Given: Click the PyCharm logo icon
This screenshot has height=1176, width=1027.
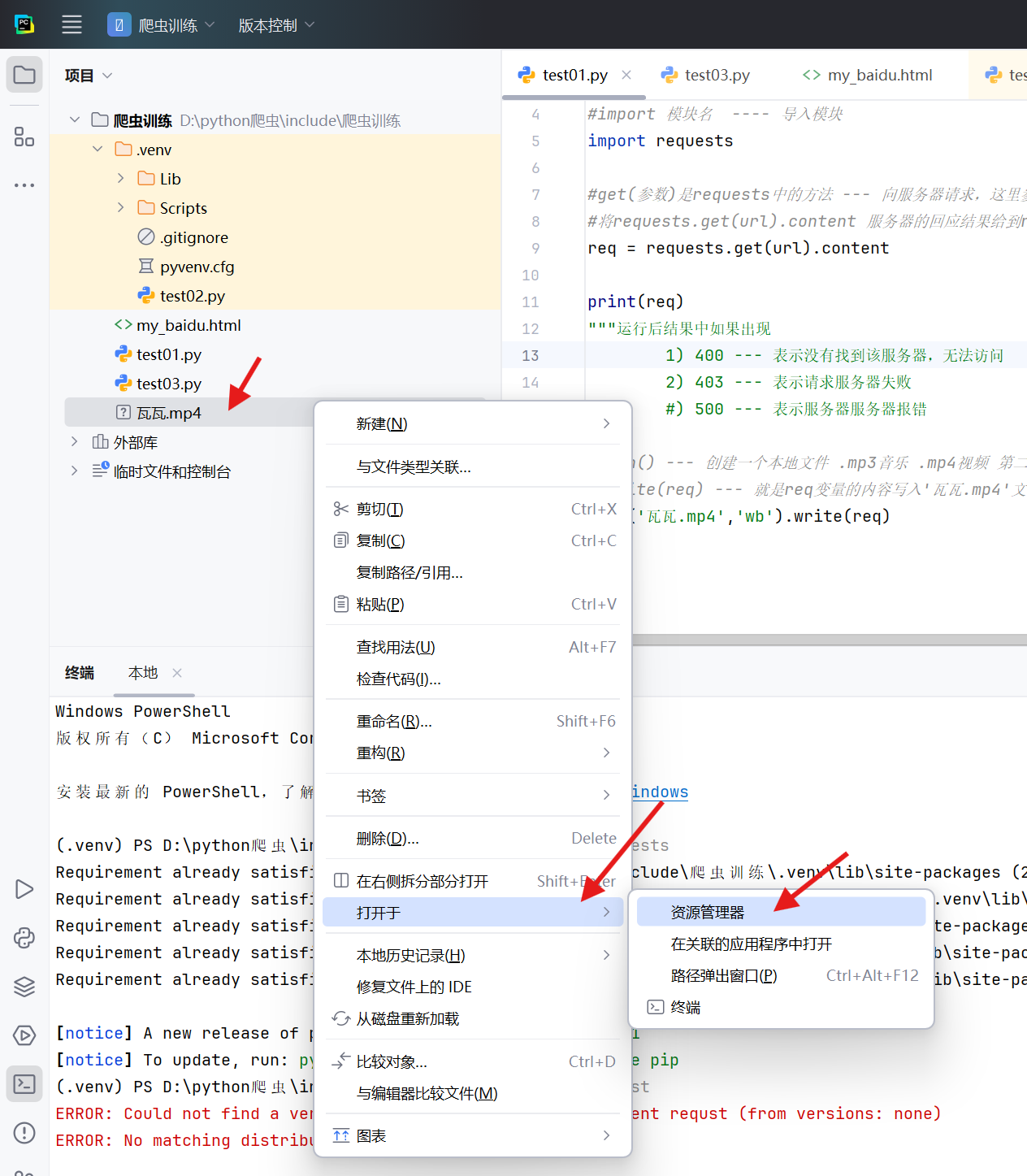Looking at the screenshot, I should click(24, 24).
